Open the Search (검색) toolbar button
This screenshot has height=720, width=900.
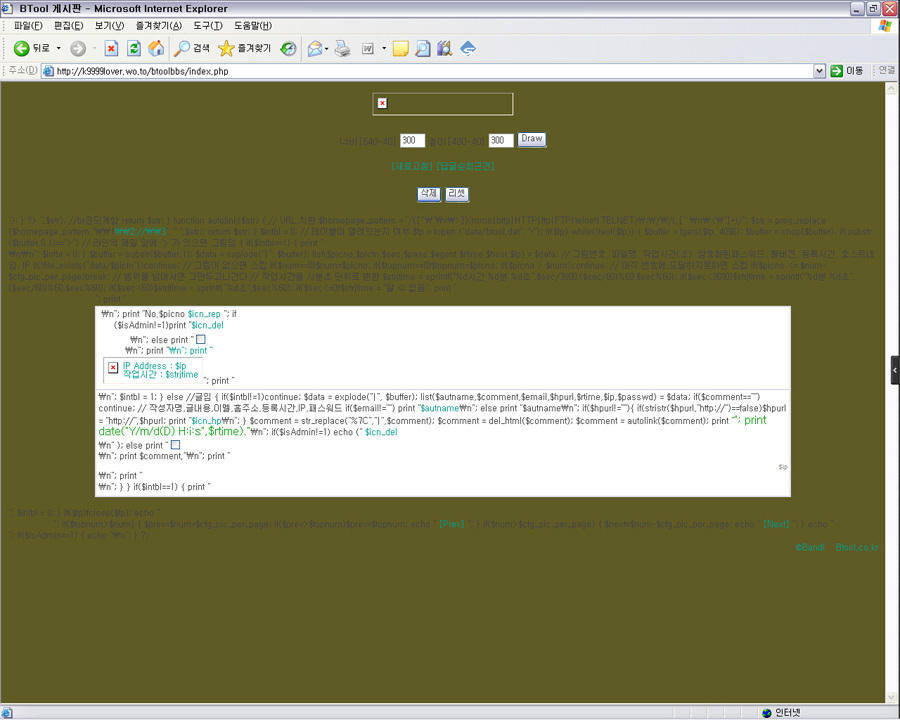click(192, 48)
